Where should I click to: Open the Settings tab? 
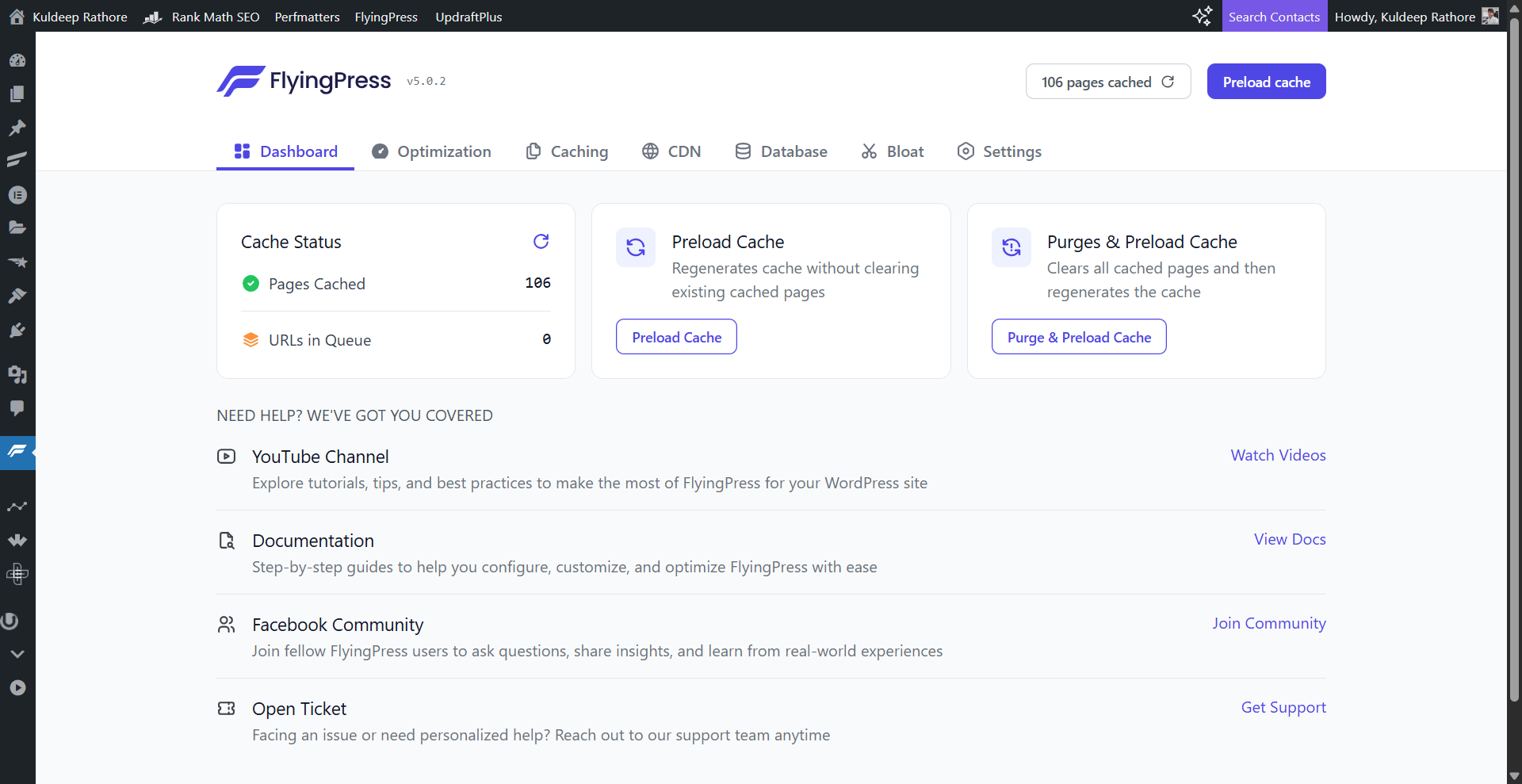[x=999, y=151]
